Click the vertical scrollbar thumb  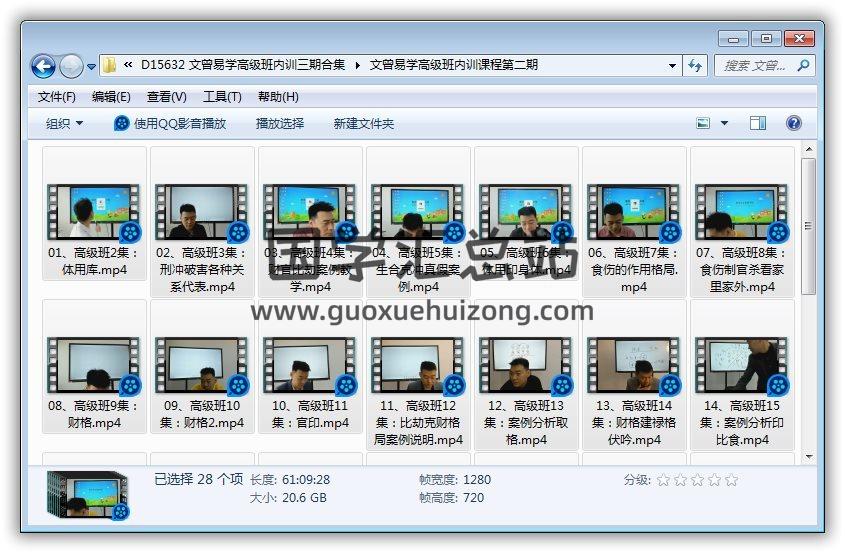(x=808, y=226)
